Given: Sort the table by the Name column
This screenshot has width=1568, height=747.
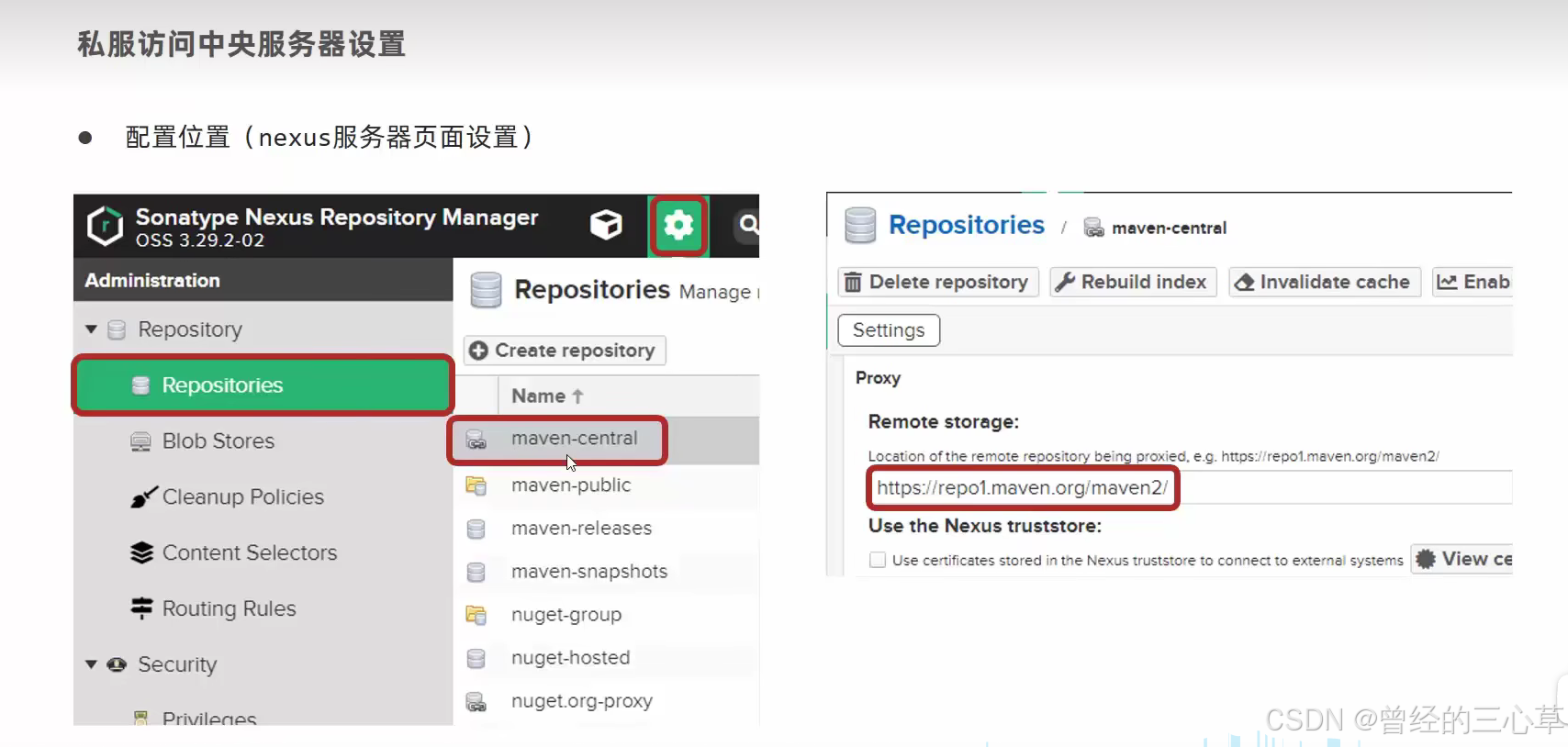Looking at the screenshot, I should point(547,396).
